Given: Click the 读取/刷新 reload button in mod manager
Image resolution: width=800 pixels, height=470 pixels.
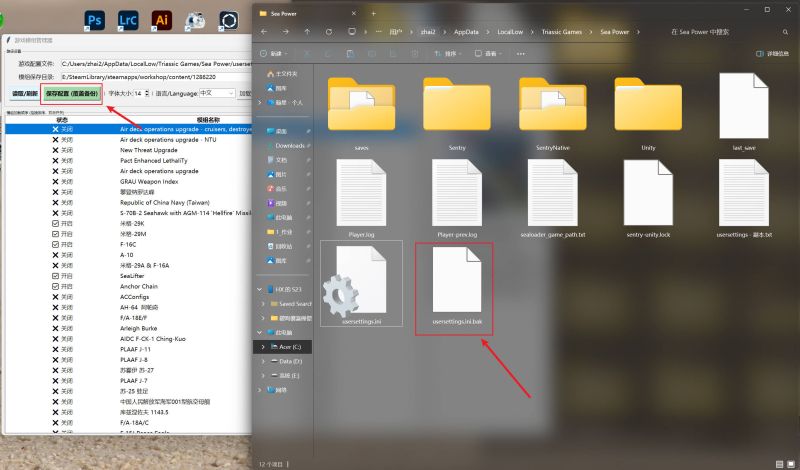Looking at the screenshot, I should click(x=24, y=93).
